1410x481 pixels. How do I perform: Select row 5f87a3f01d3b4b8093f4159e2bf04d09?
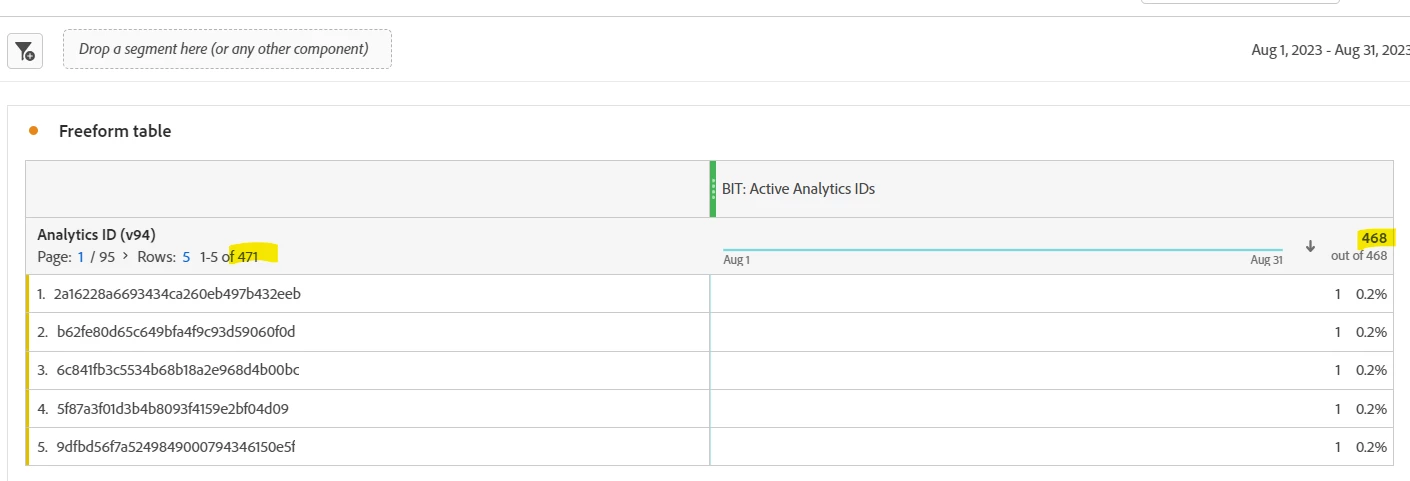tap(368, 408)
